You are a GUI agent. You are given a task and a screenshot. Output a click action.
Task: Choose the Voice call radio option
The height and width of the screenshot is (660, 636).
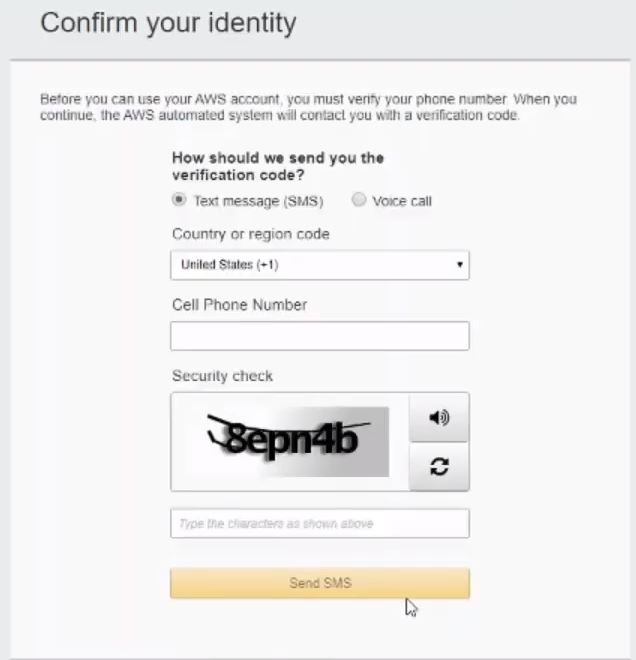click(359, 200)
